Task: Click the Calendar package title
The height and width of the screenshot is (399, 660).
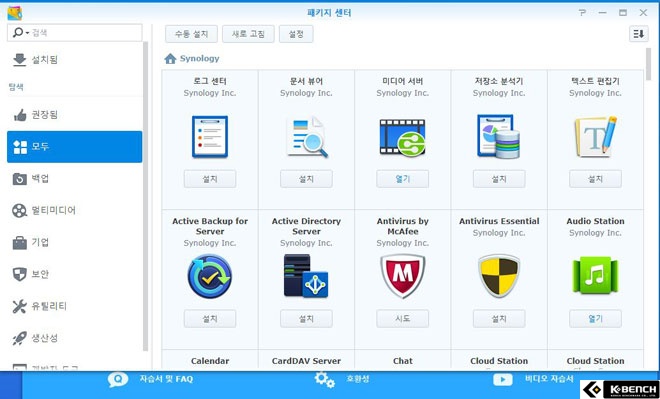Action: click(210, 361)
